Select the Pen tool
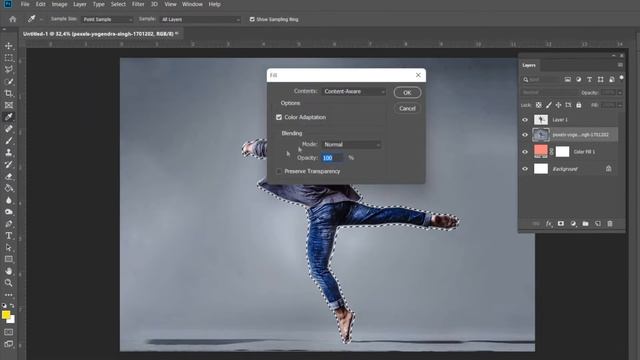Screen dimensions: 640x360 [x=9, y=224]
